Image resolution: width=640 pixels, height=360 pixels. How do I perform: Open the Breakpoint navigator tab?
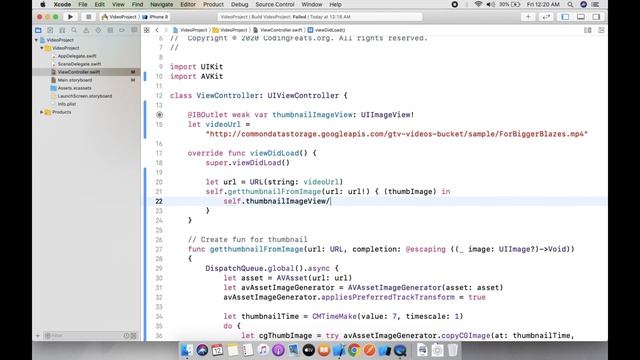coord(122,30)
